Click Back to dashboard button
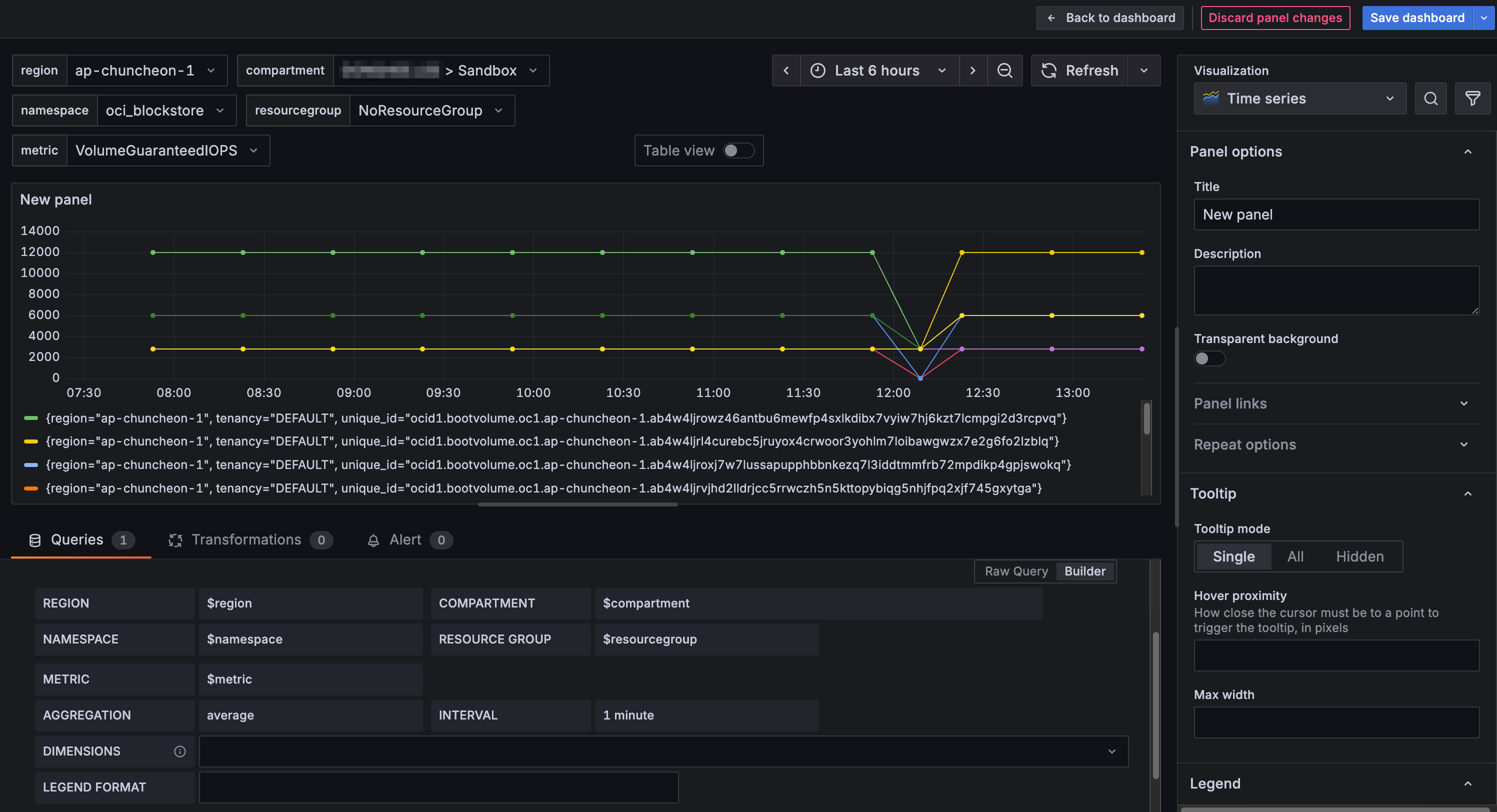1497x812 pixels. [x=1110, y=17]
